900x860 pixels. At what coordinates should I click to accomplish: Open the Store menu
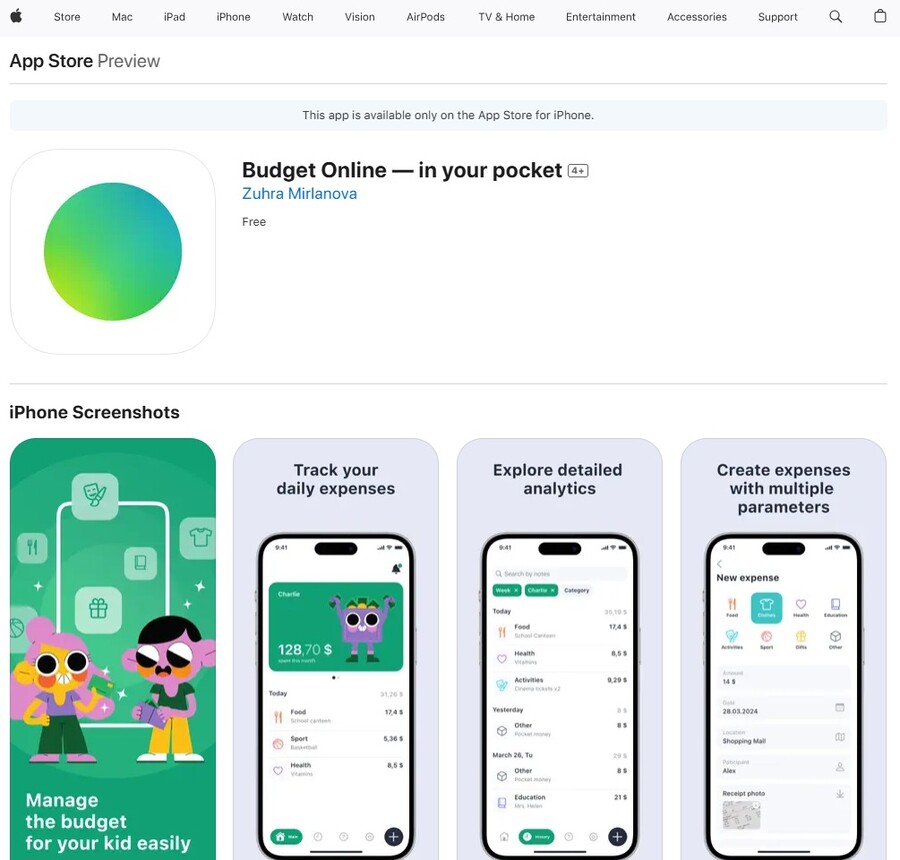pyautogui.click(x=67, y=17)
